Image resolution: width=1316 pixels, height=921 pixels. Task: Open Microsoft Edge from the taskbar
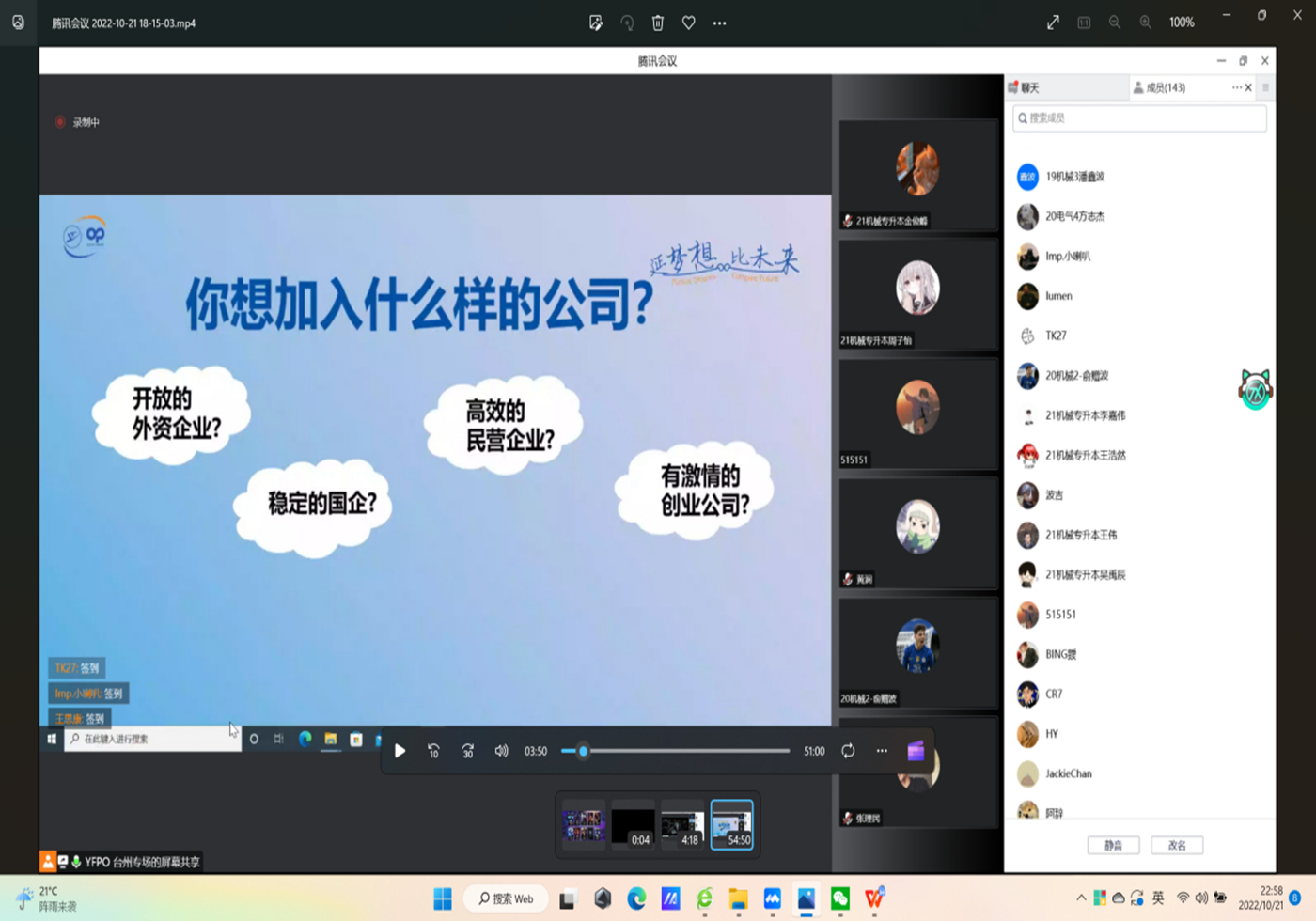click(x=636, y=899)
